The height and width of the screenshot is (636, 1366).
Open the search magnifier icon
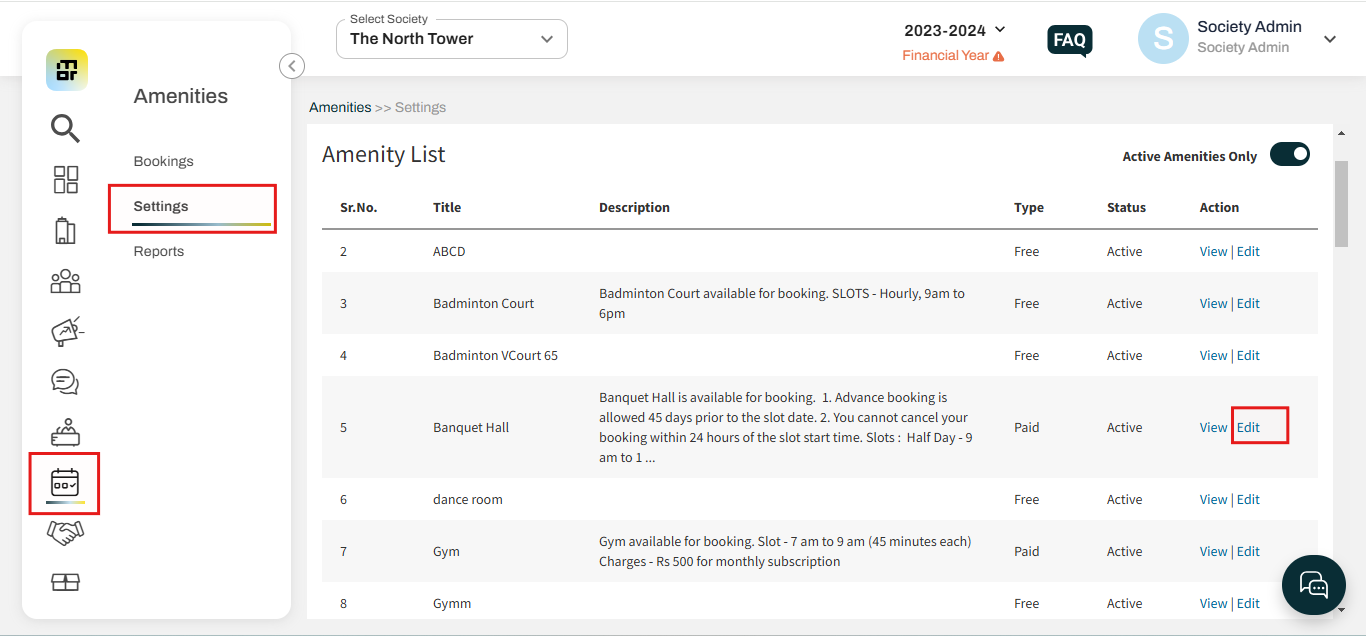coord(65,129)
